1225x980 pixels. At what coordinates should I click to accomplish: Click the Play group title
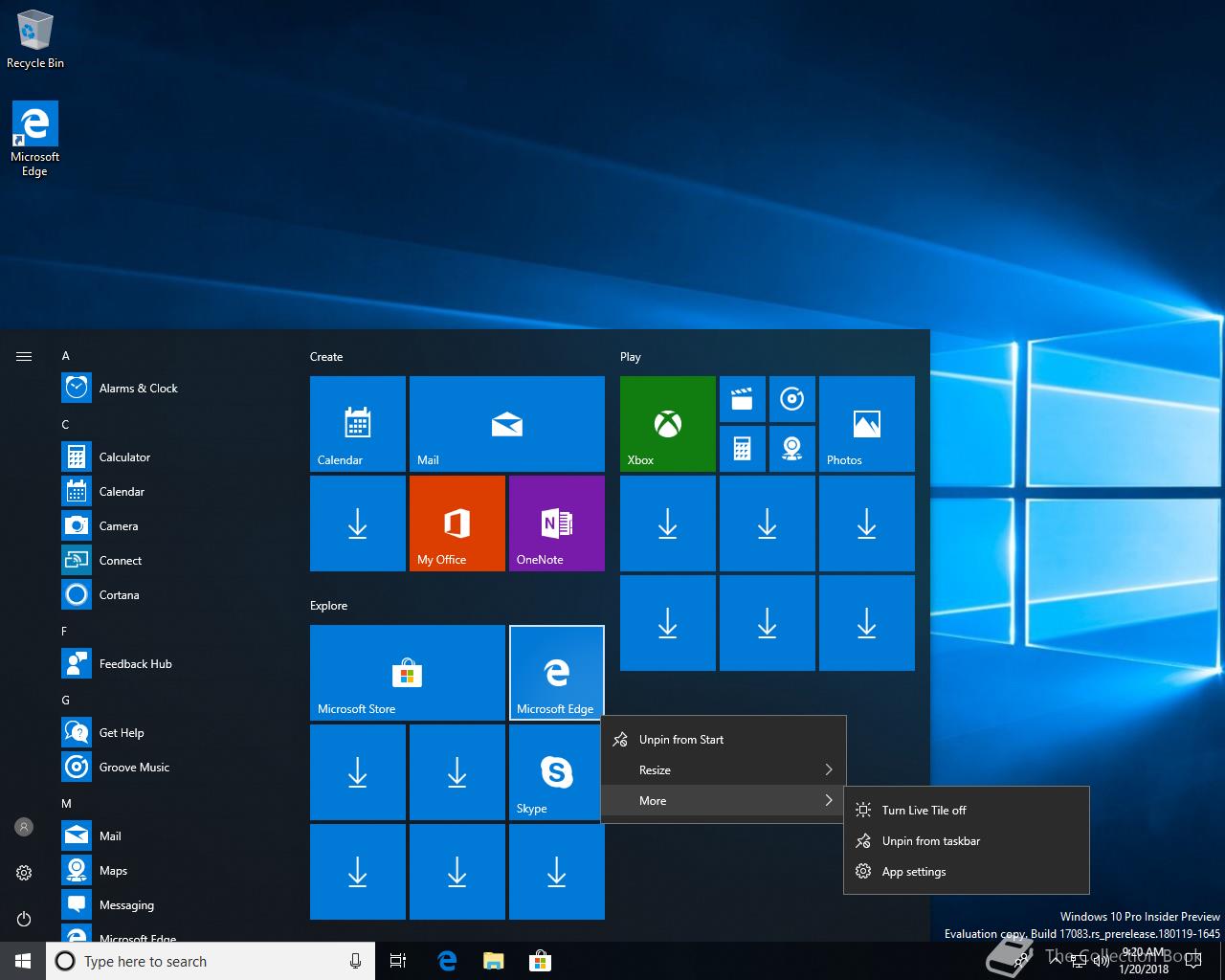[x=631, y=357]
